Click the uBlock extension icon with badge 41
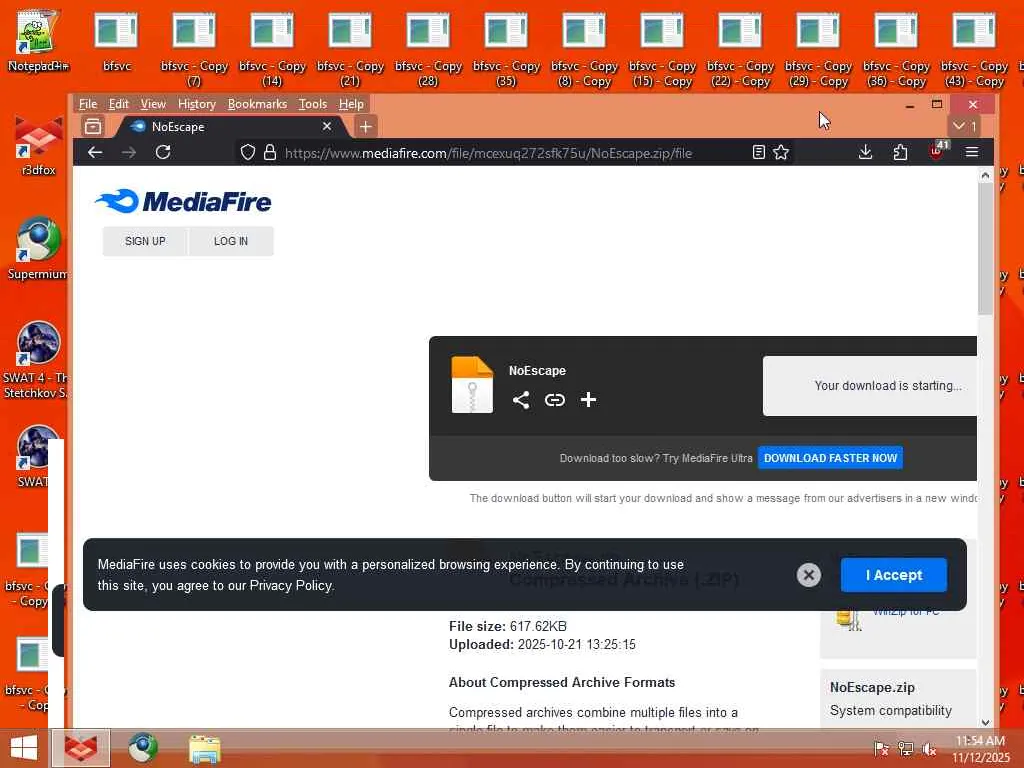Screen dimensions: 1024x768 click(x=937, y=151)
